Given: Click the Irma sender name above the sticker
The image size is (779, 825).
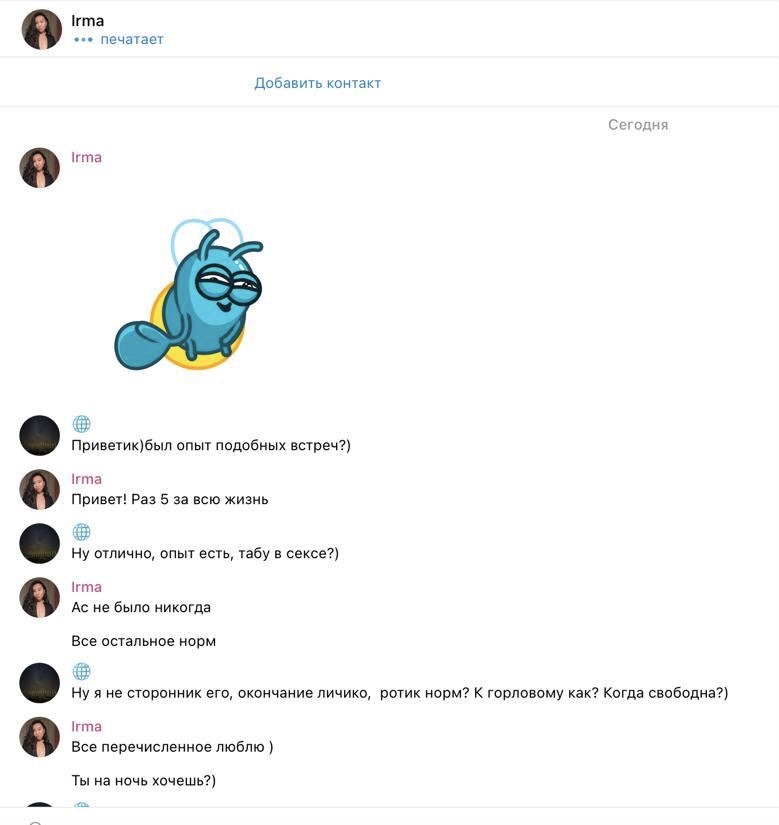Looking at the screenshot, I should tap(86, 157).
